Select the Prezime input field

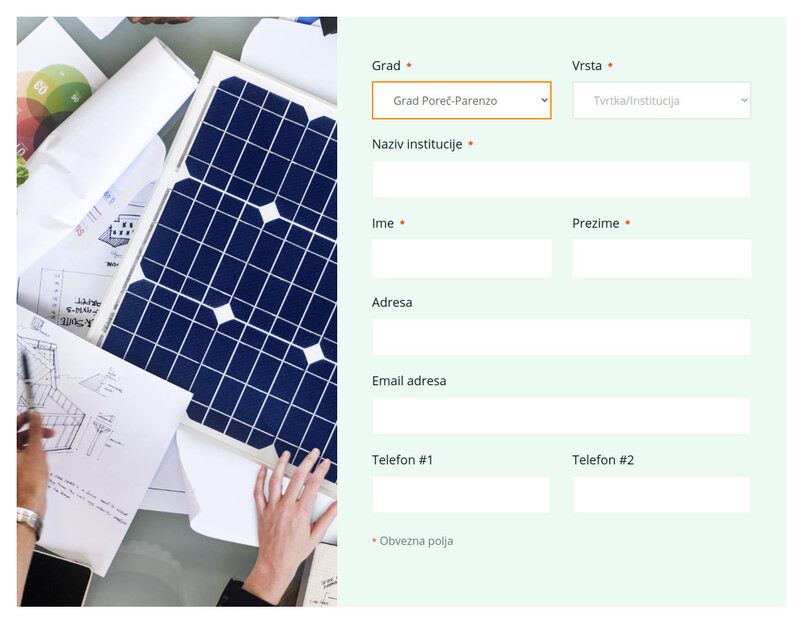pos(661,258)
